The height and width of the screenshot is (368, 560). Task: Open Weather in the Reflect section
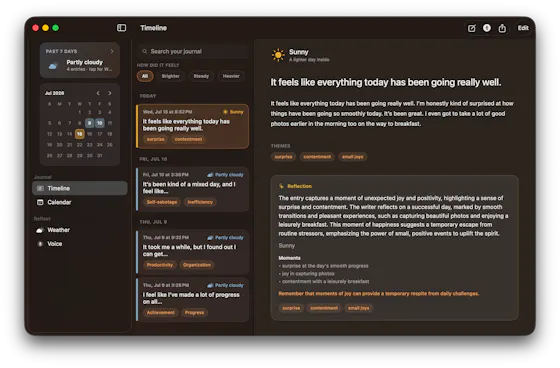pos(80,230)
